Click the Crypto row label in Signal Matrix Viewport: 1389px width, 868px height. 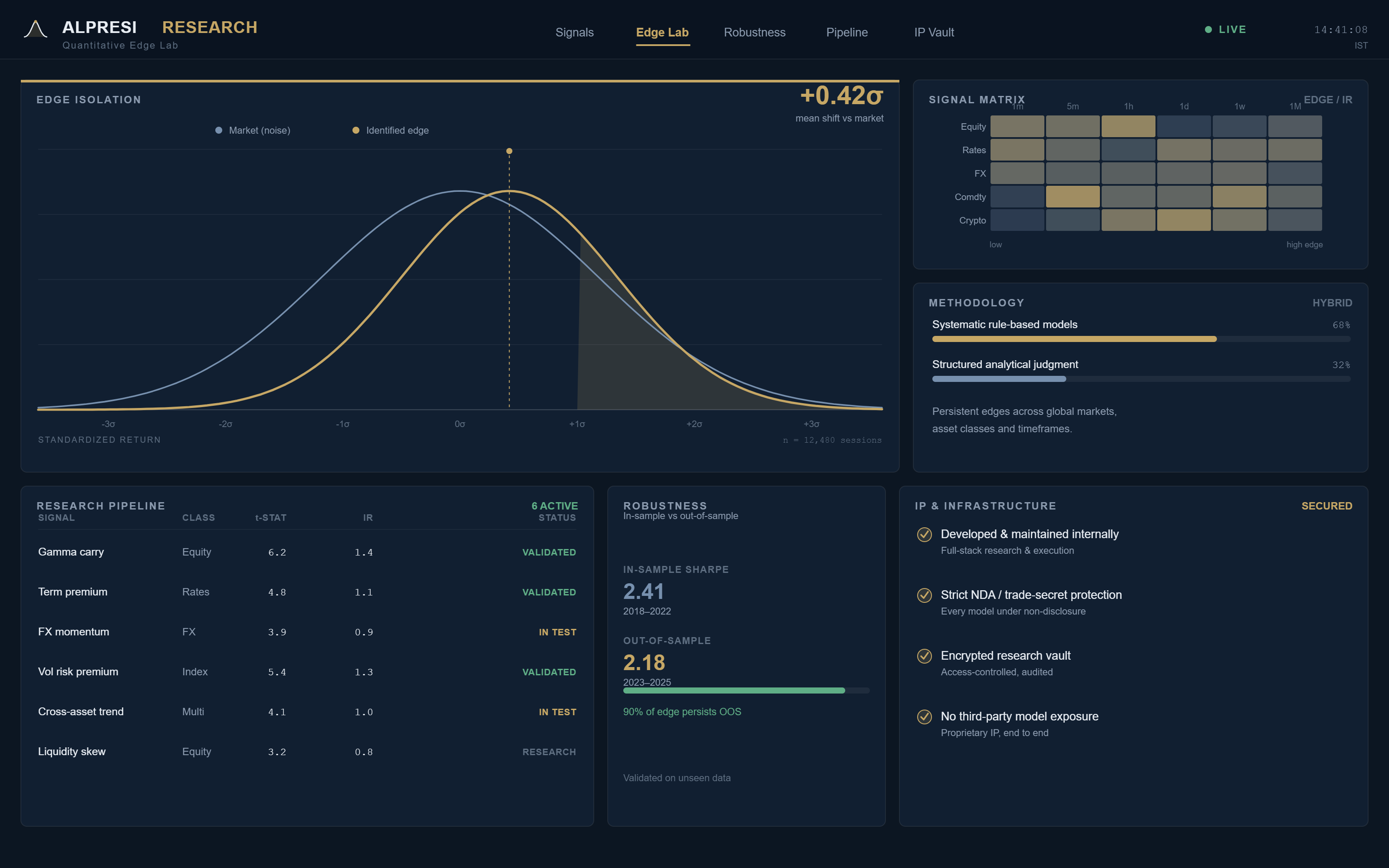tap(972, 220)
